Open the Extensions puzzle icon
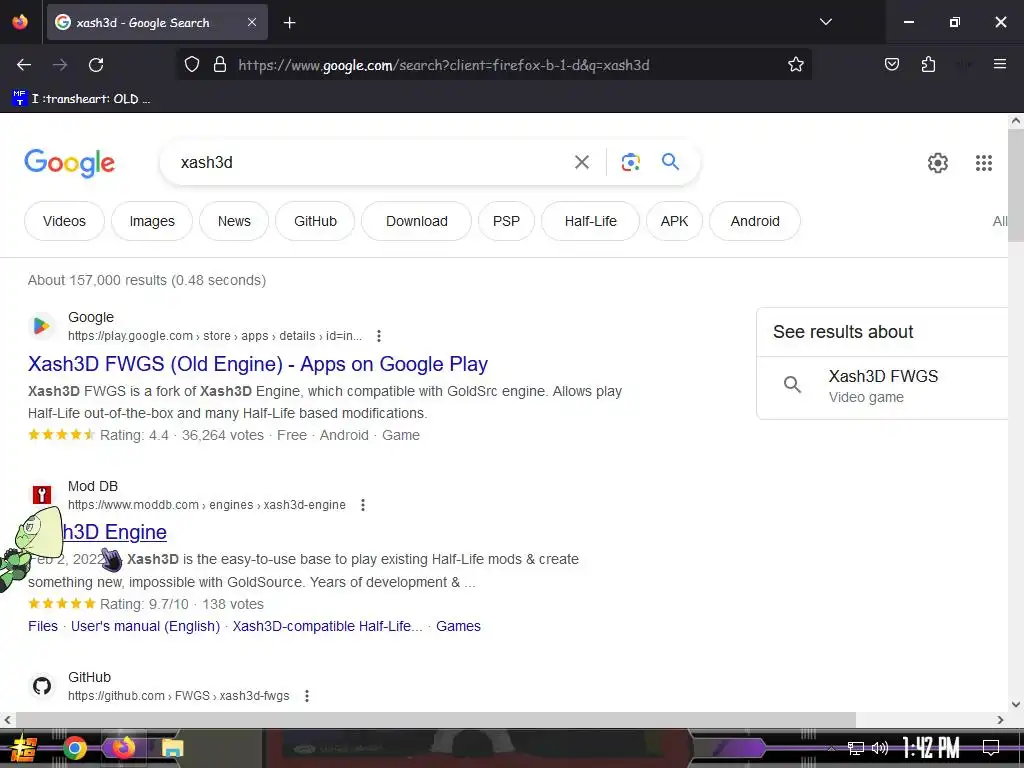 tap(928, 64)
